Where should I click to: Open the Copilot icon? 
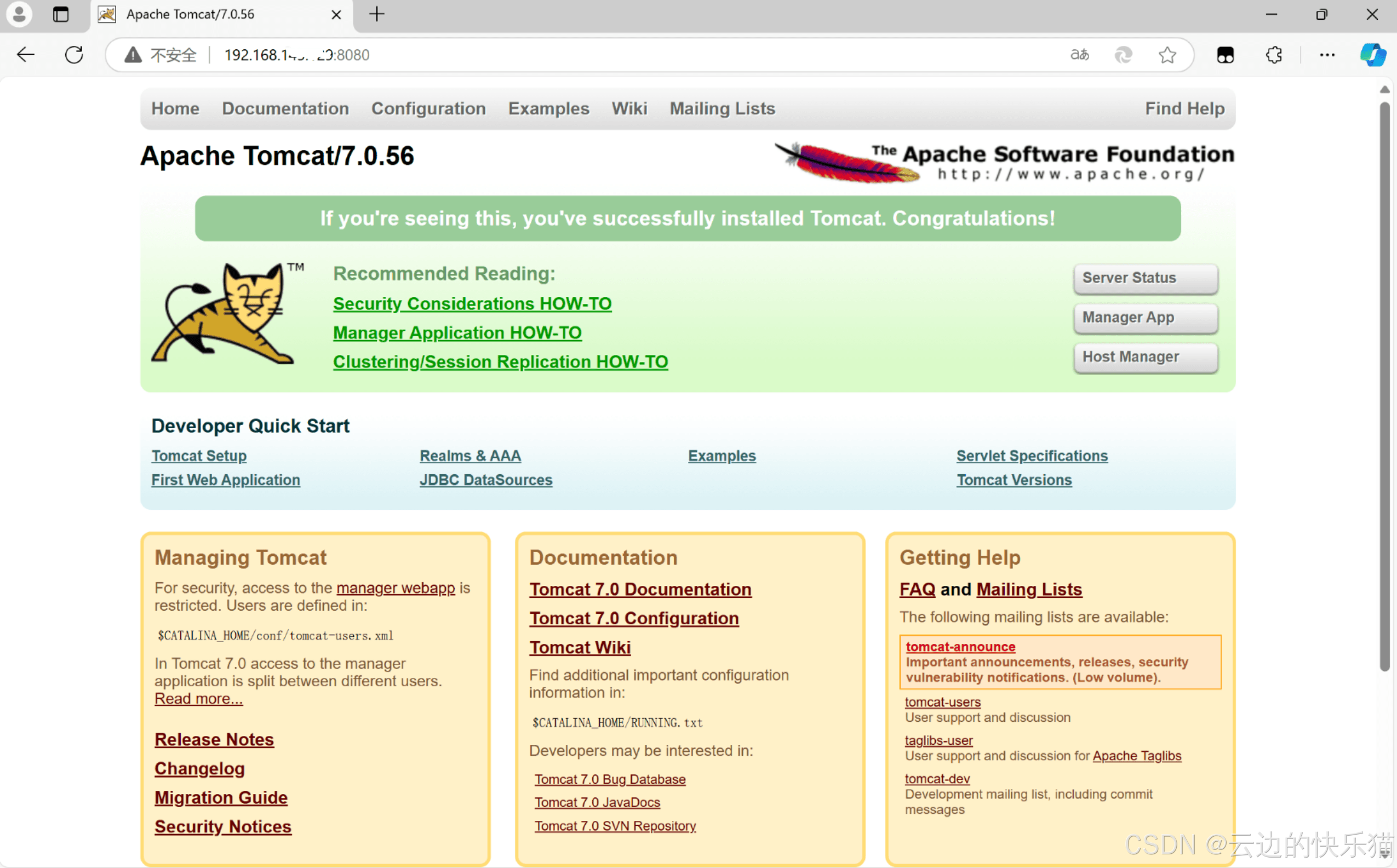pos(1373,55)
